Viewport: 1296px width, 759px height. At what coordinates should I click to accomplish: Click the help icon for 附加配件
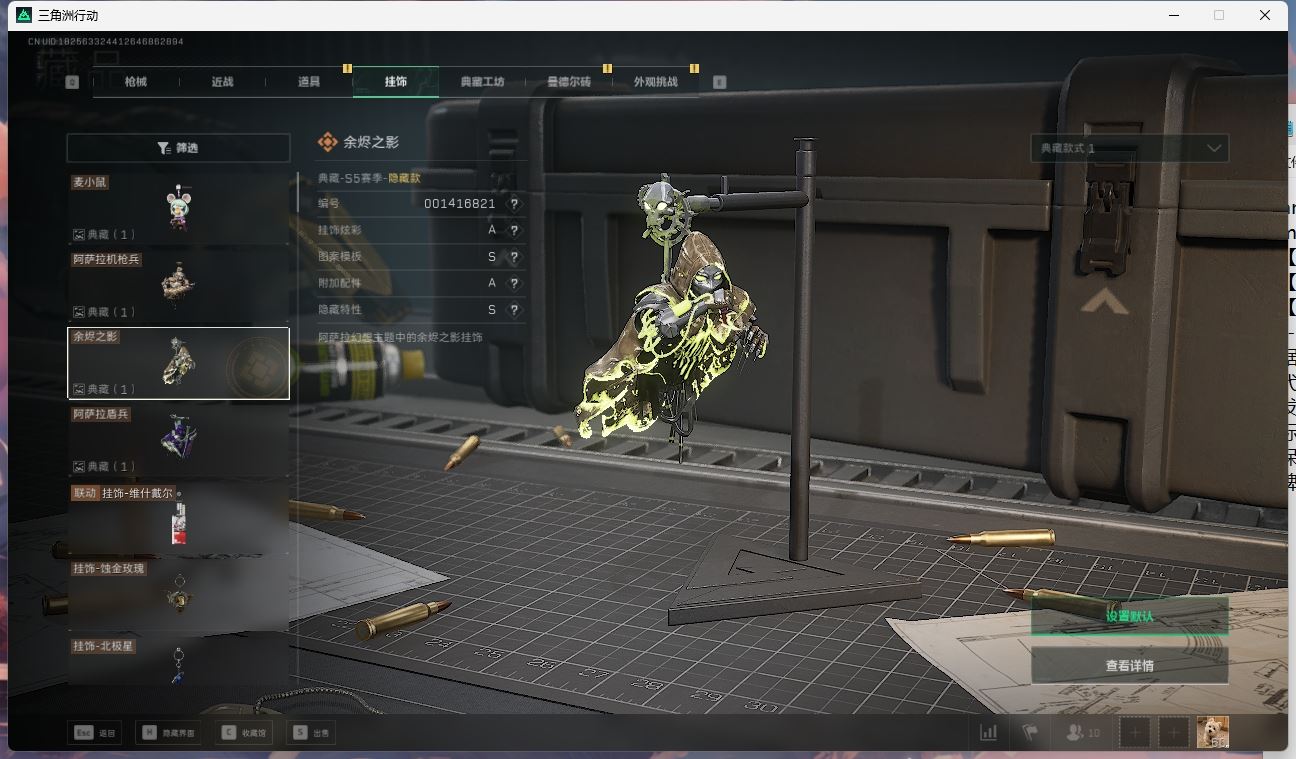click(x=514, y=284)
